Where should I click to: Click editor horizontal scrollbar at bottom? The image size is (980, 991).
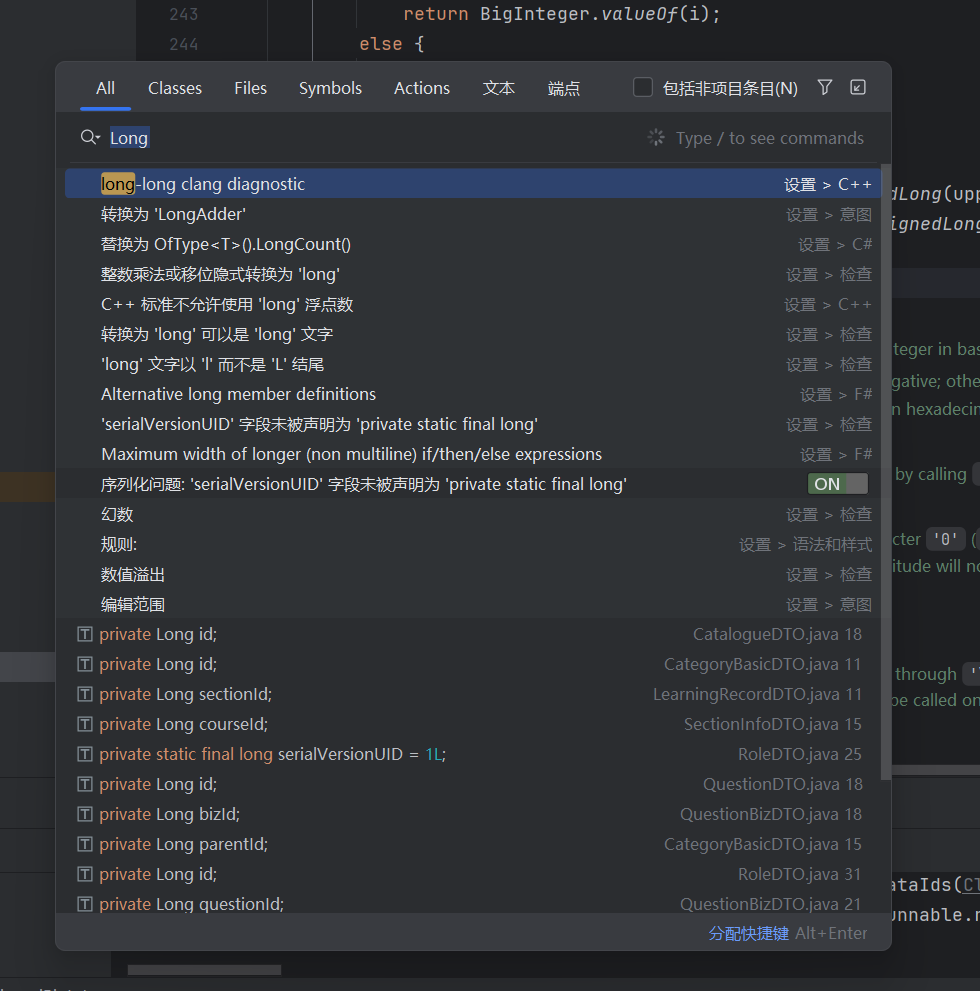tap(204, 970)
